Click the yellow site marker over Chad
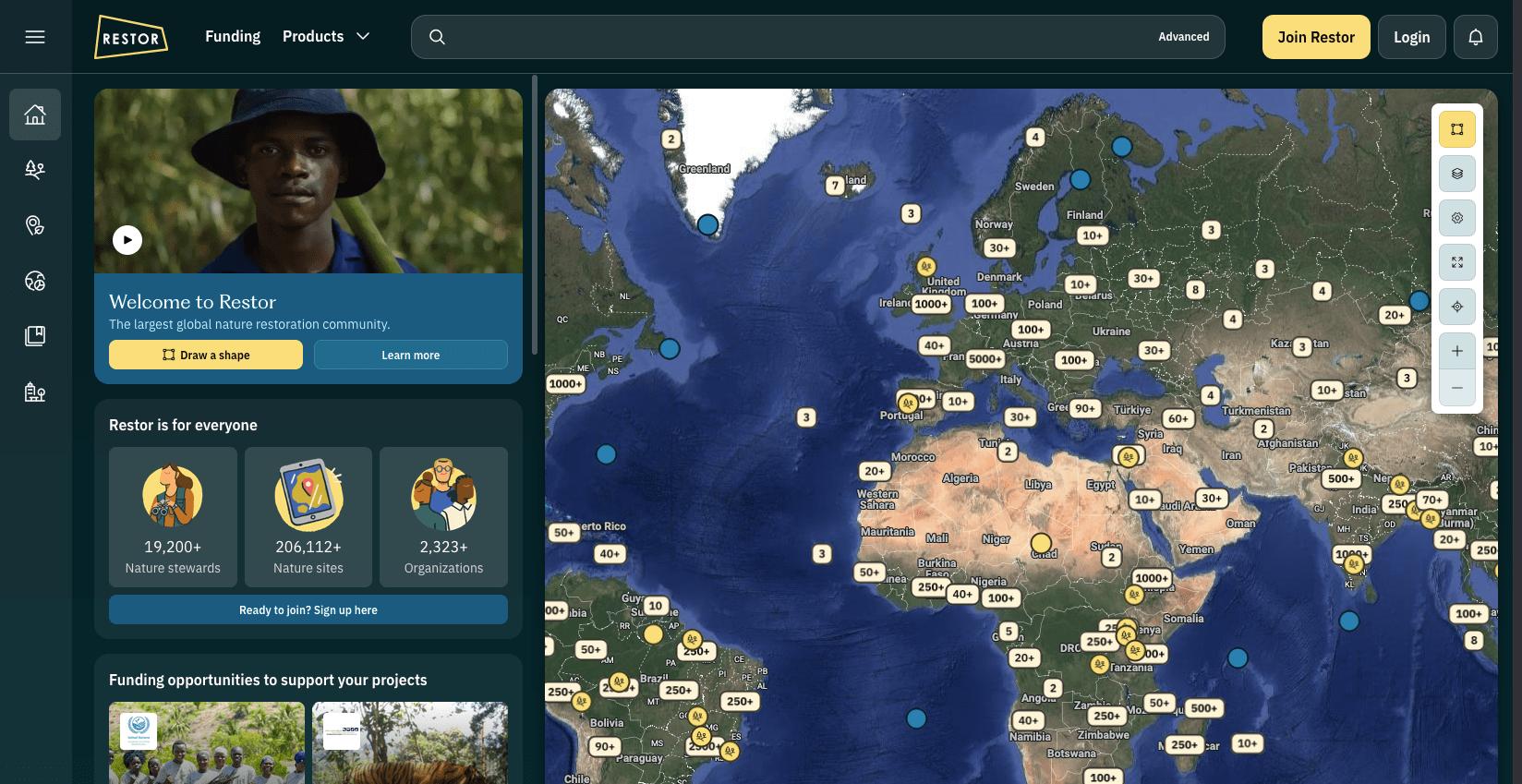Screen dimensions: 1522x784 pyautogui.click(x=1042, y=543)
